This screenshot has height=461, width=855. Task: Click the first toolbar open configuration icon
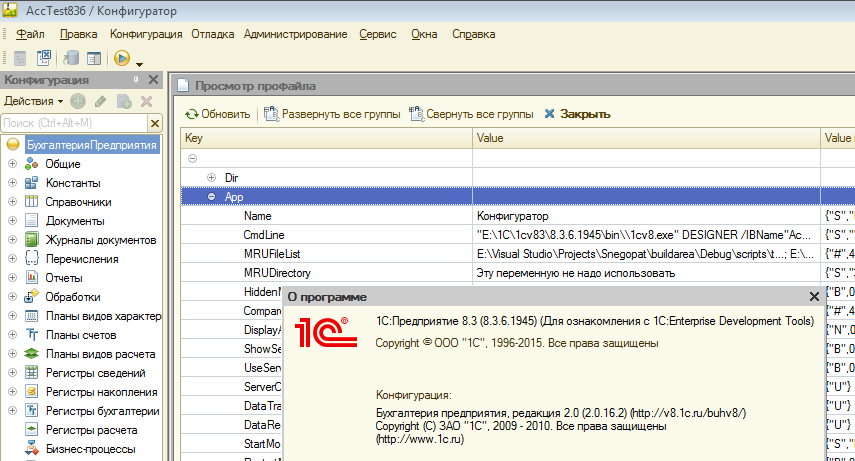[20, 58]
